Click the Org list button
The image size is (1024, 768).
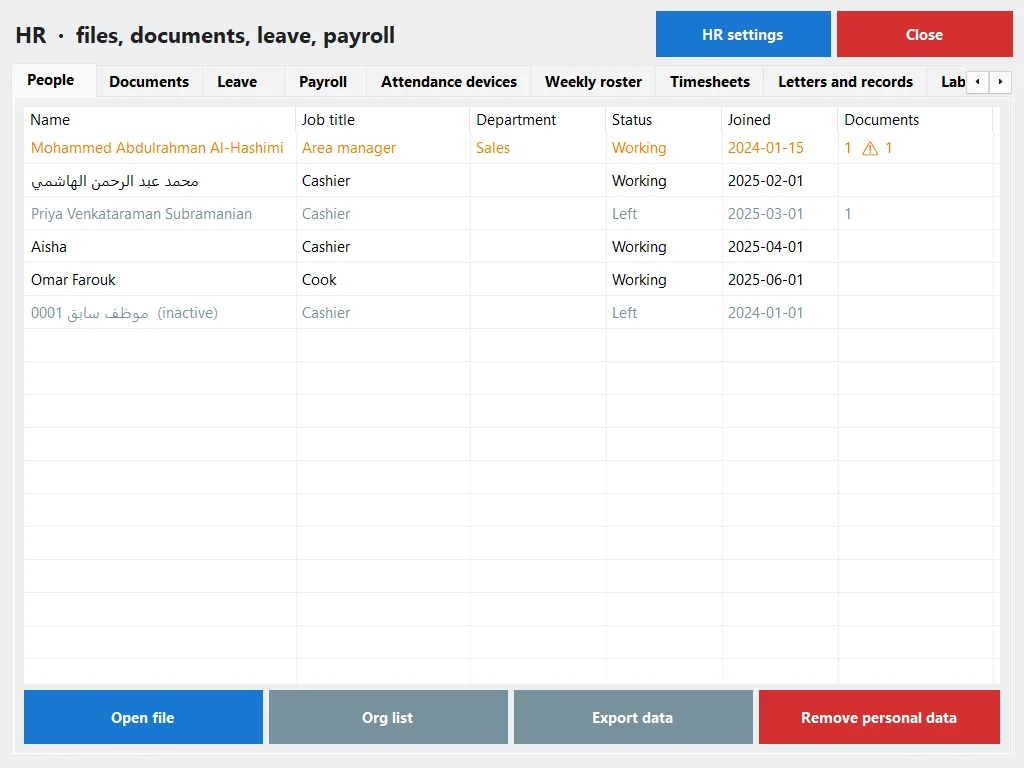(x=388, y=717)
